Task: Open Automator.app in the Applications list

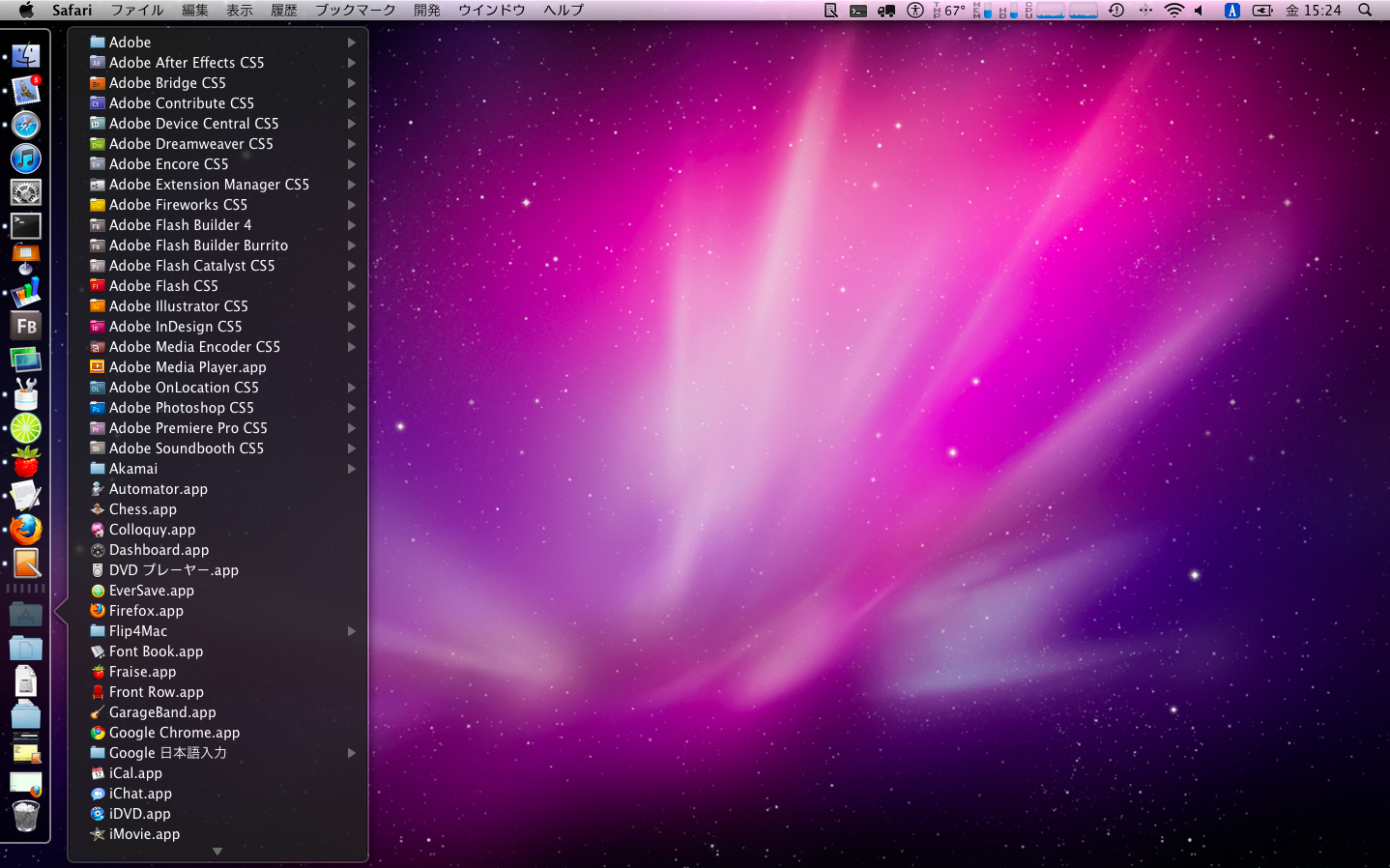Action: click(x=158, y=489)
